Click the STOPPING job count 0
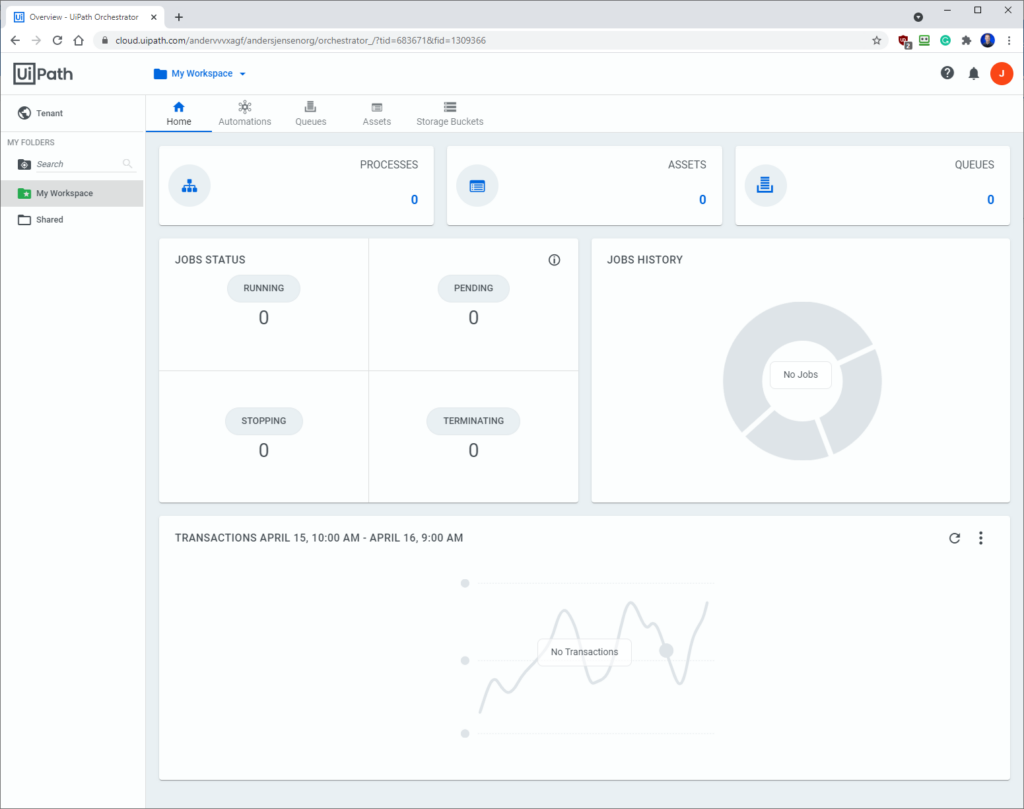1024x809 pixels. coord(263,451)
